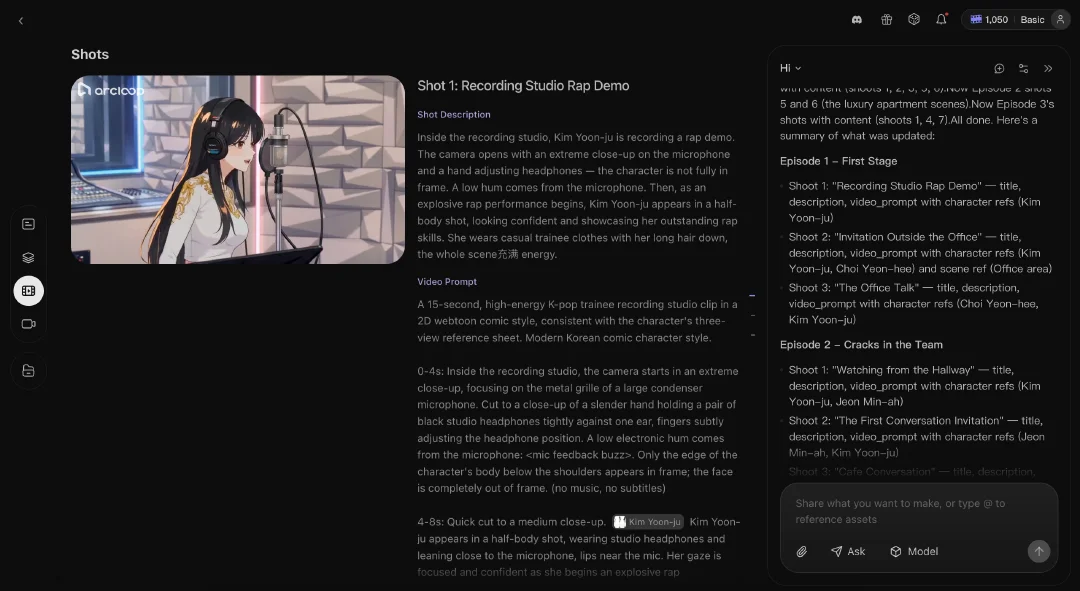Click the "0-4s:" prompt paragraph
Viewport: 1080px width, 591px height.
click(577, 430)
